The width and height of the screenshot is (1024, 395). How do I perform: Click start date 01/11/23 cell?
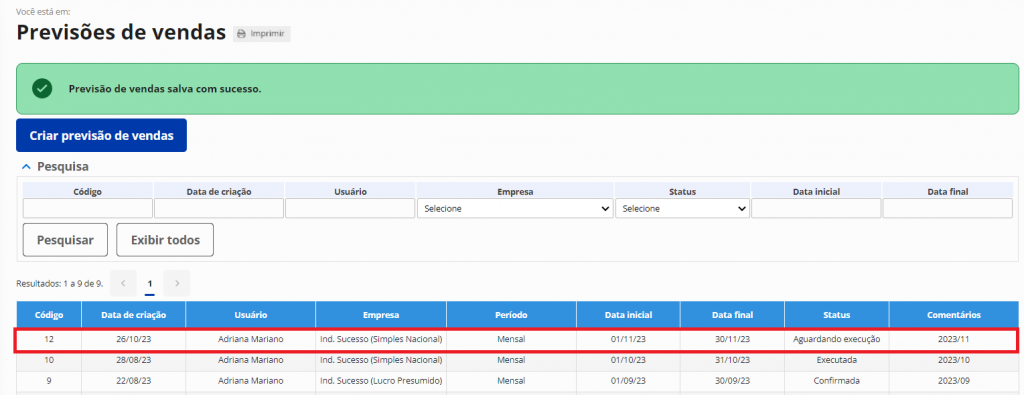tap(628, 340)
